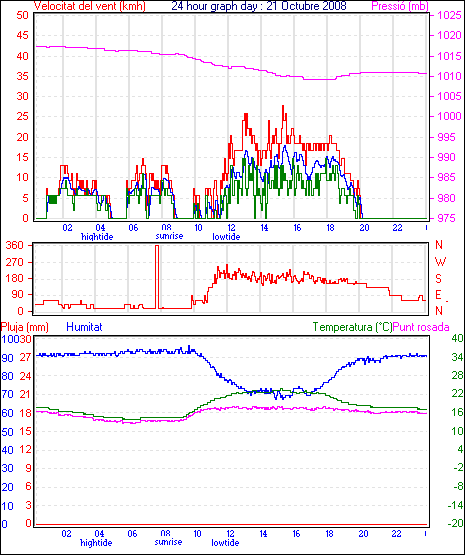Select pressure axis value 1025
465x556 pixels.
pos(449,15)
